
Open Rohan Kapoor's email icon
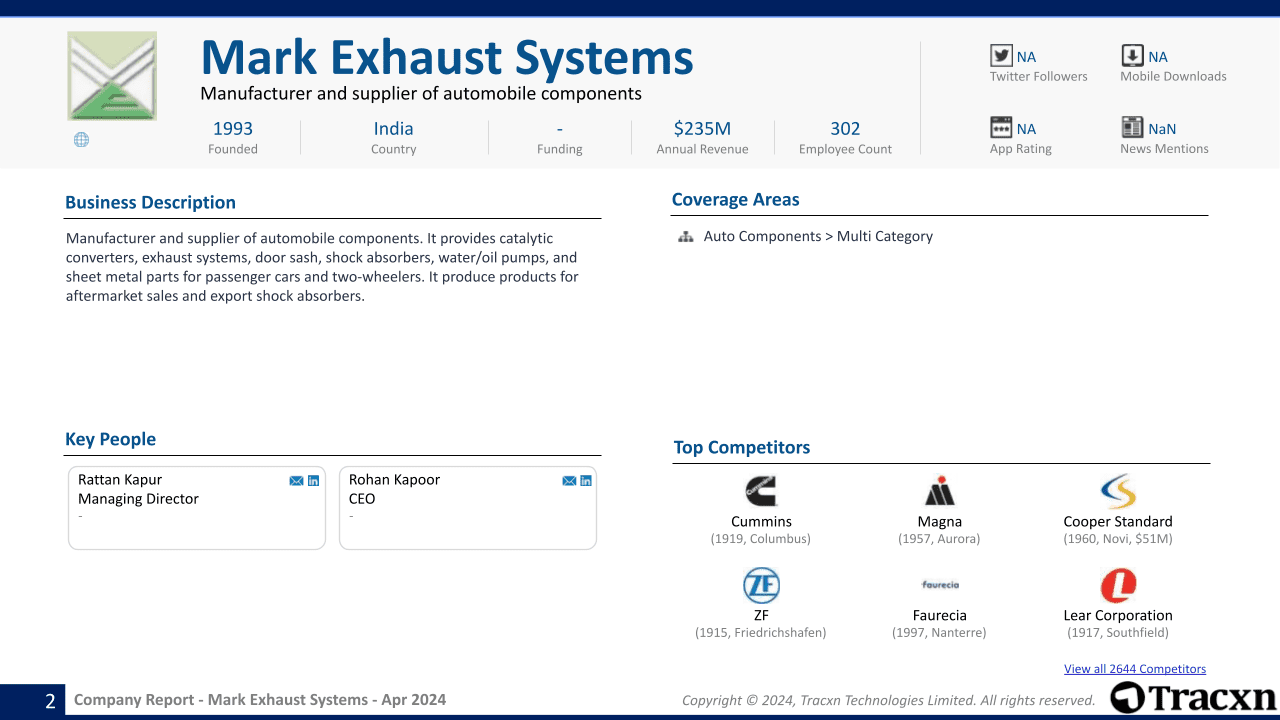568,480
